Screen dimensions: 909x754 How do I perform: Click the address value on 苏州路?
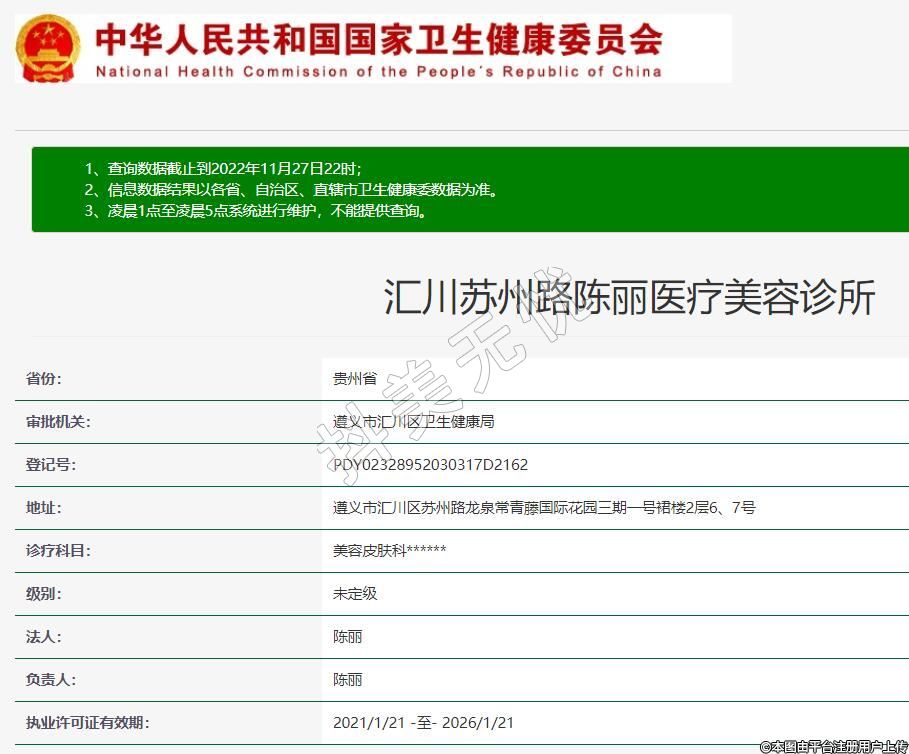(x=543, y=508)
